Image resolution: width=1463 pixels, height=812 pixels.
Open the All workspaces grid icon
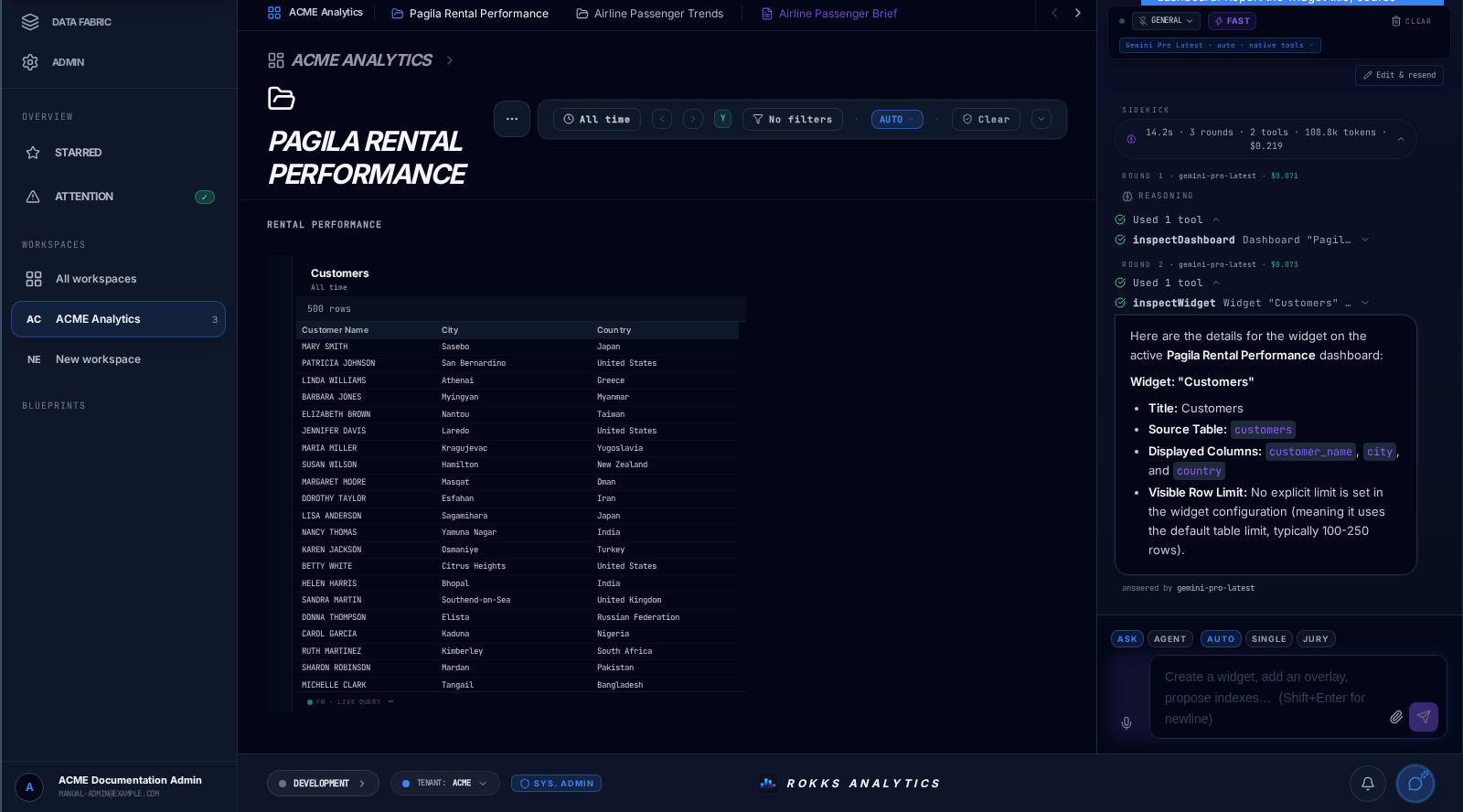34,279
